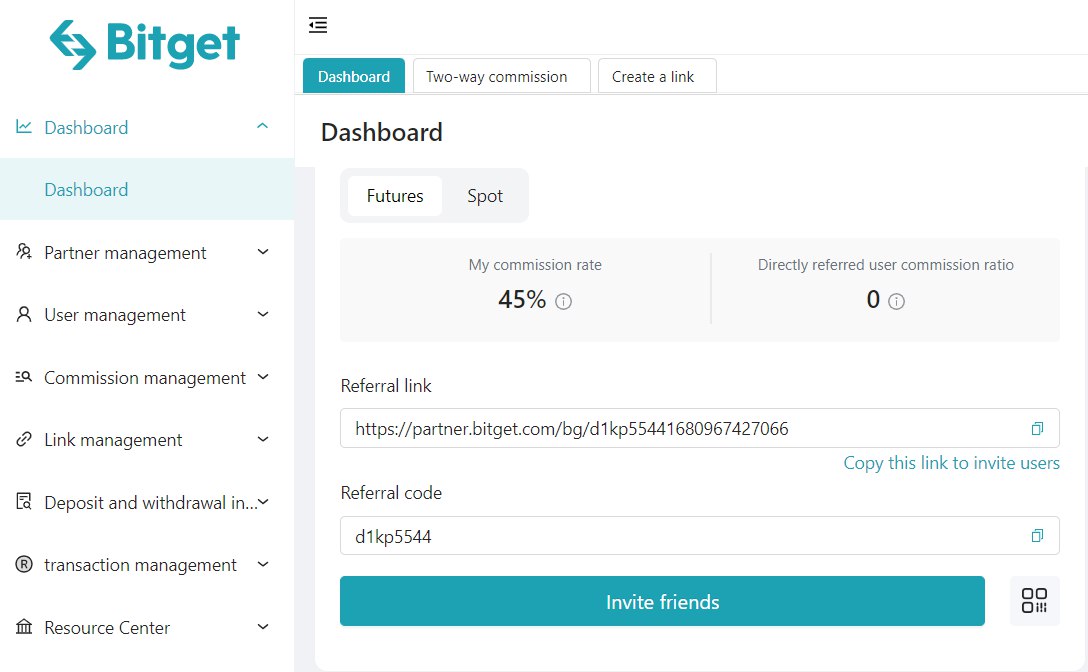The width and height of the screenshot is (1088, 672).
Task: Collapse the Dashboard sidebar section
Action: click(x=262, y=127)
